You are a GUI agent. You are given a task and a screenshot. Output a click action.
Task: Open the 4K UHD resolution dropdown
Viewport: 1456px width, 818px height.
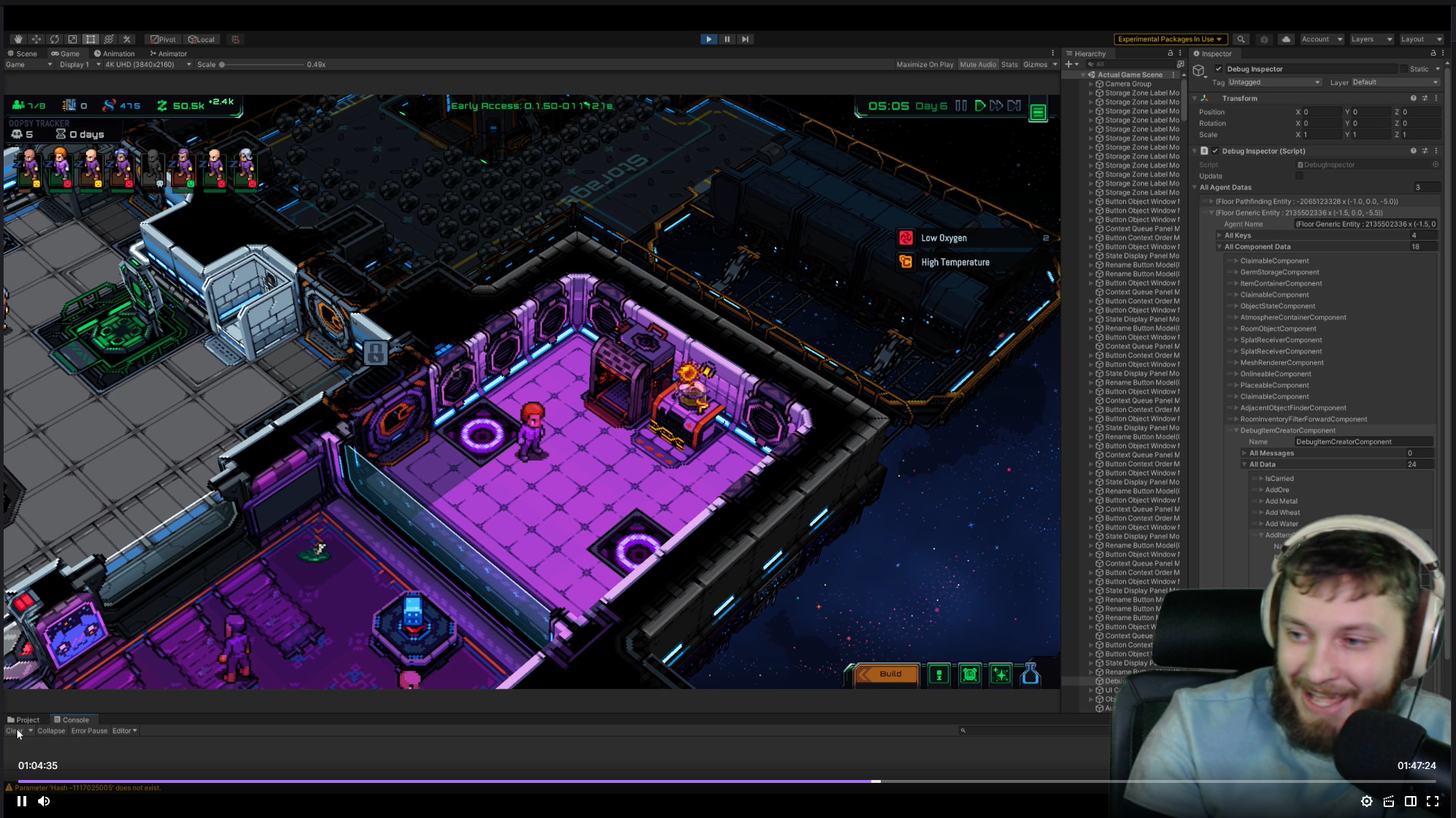148,64
